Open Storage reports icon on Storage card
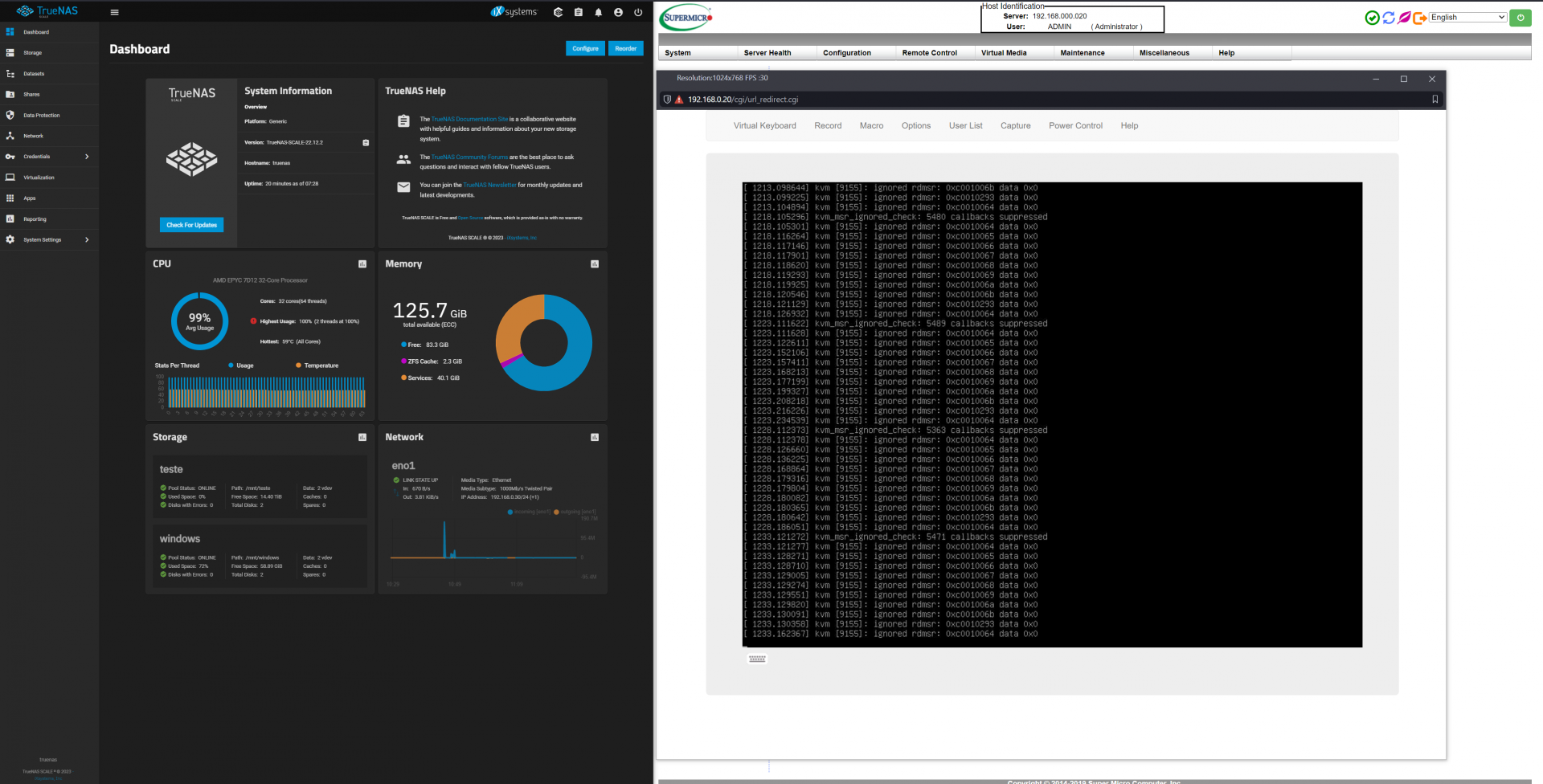1543x784 pixels. 362,437
